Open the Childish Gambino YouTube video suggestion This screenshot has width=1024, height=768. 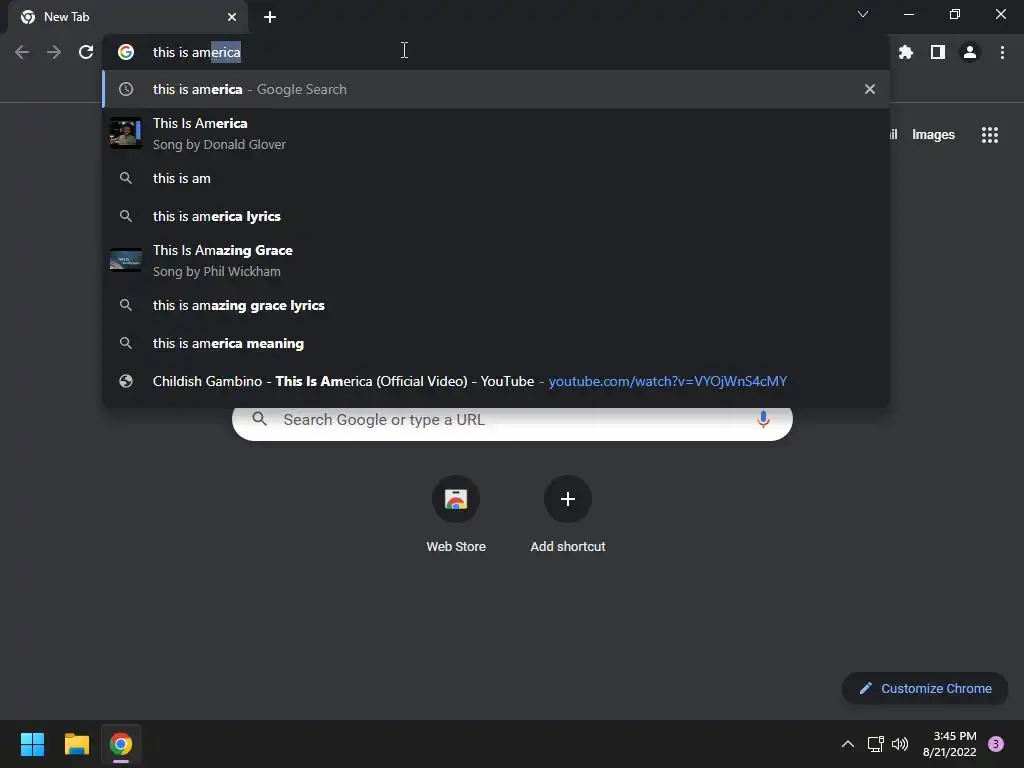(x=496, y=381)
